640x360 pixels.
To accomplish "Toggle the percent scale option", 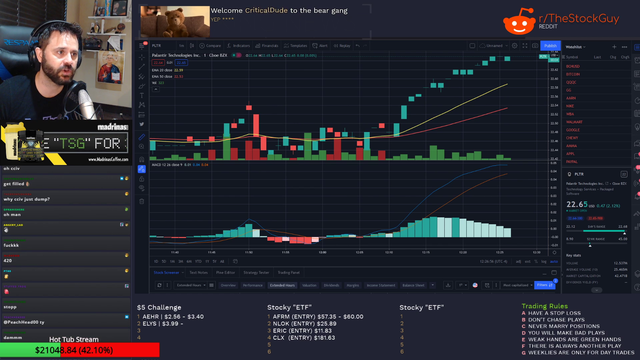I will tap(536, 262).
